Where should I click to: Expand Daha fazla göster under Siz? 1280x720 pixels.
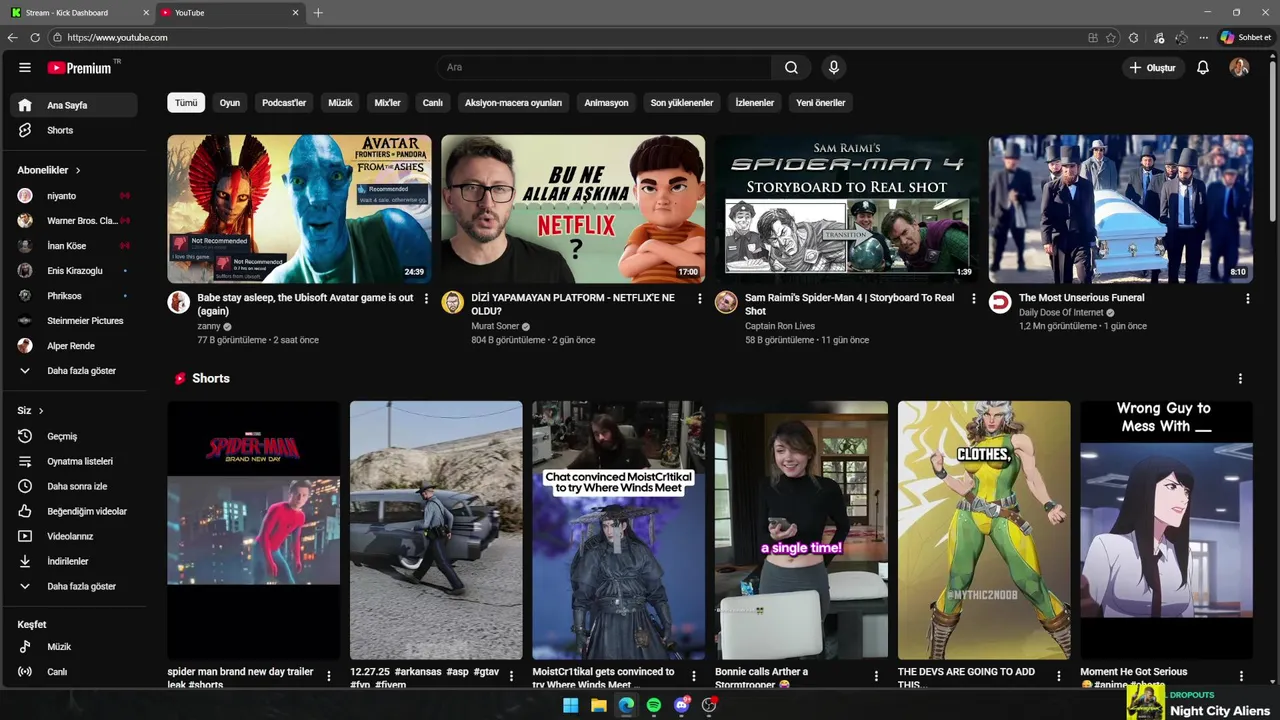[74, 586]
